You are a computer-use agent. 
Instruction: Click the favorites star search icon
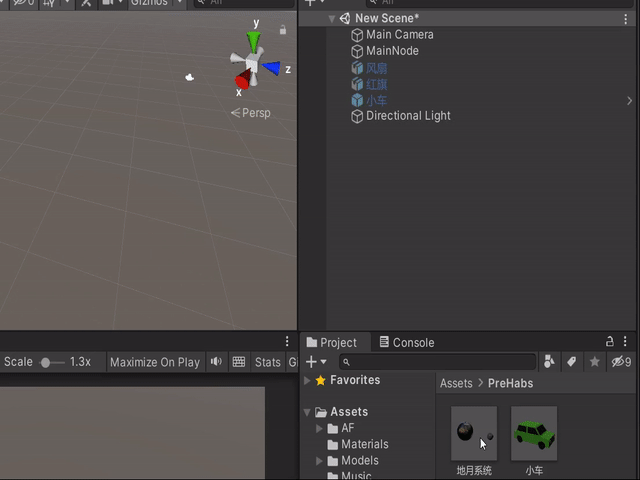(595, 362)
